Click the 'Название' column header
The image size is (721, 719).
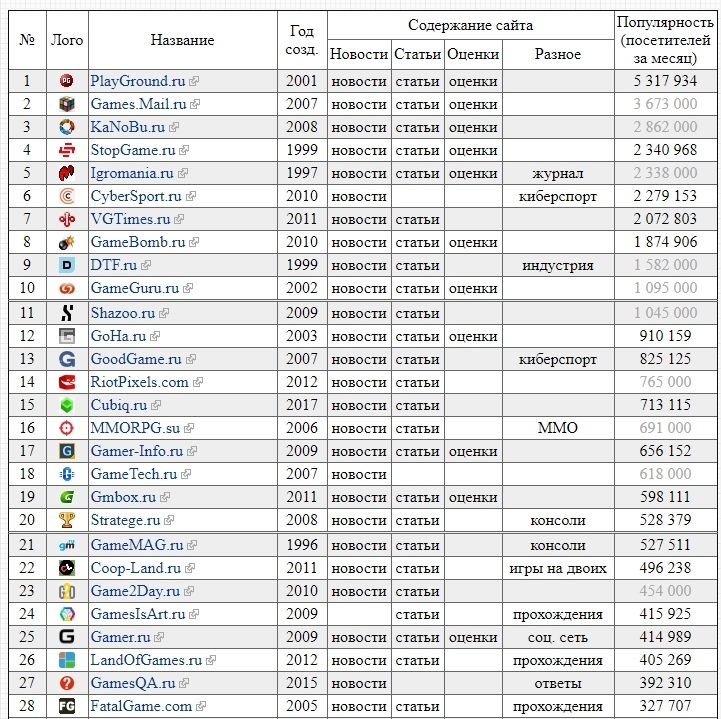click(x=183, y=40)
